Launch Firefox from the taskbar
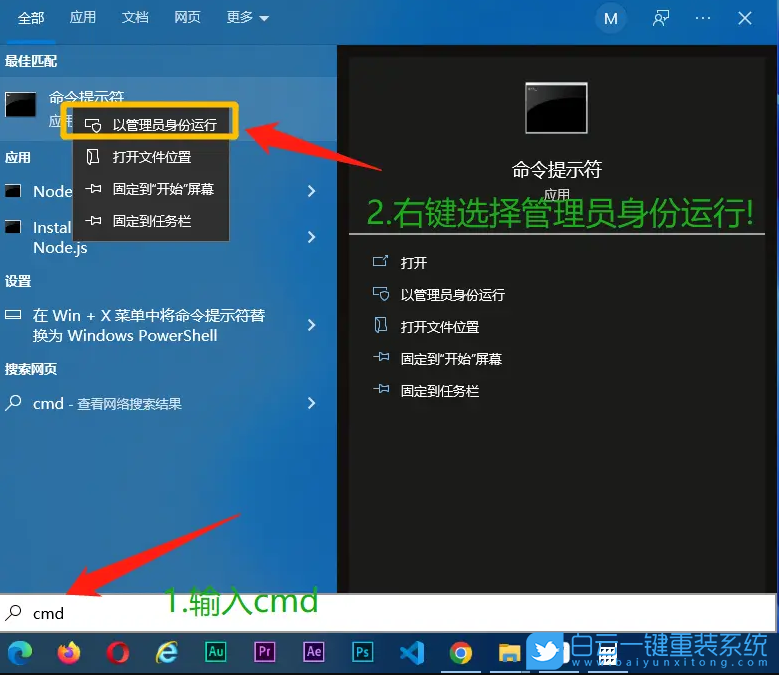The height and width of the screenshot is (675, 779). (69, 653)
